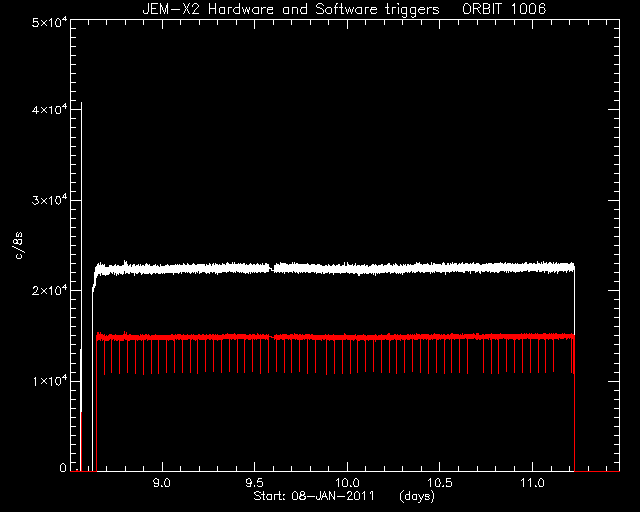Click the small gap in white curve near 9.6
640x512 pixels.
pyautogui.click(x=272, y=268)
